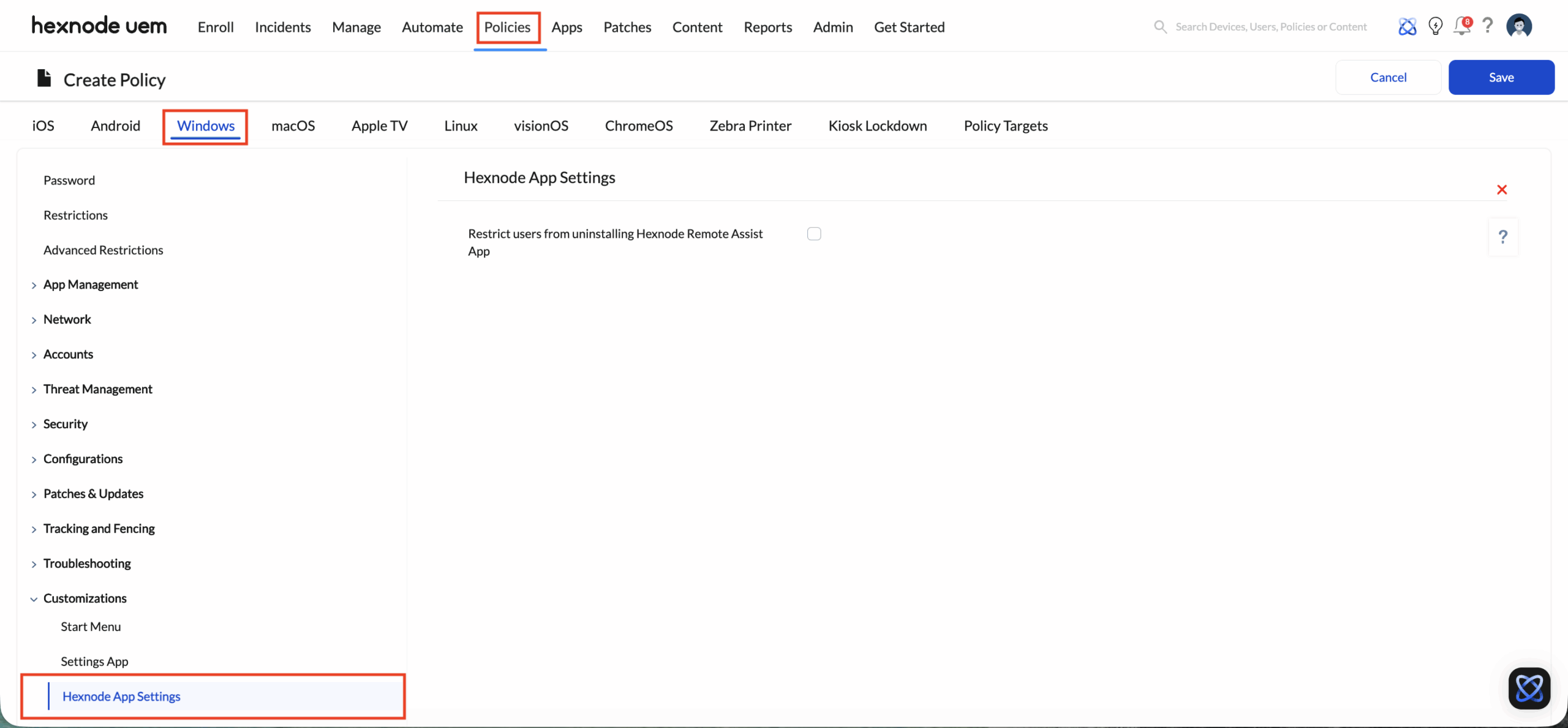Open the Reports menu

pos(767,27)
